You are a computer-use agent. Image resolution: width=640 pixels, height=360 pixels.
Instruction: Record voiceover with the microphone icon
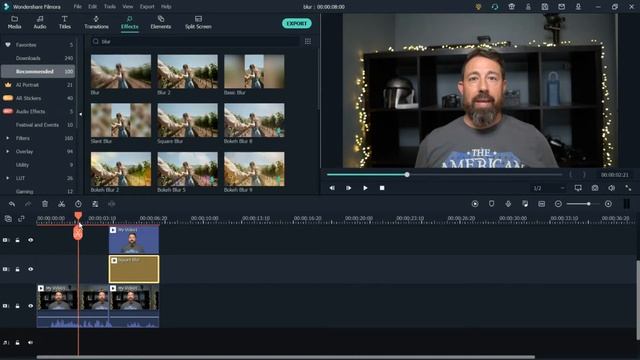point(508,204)
